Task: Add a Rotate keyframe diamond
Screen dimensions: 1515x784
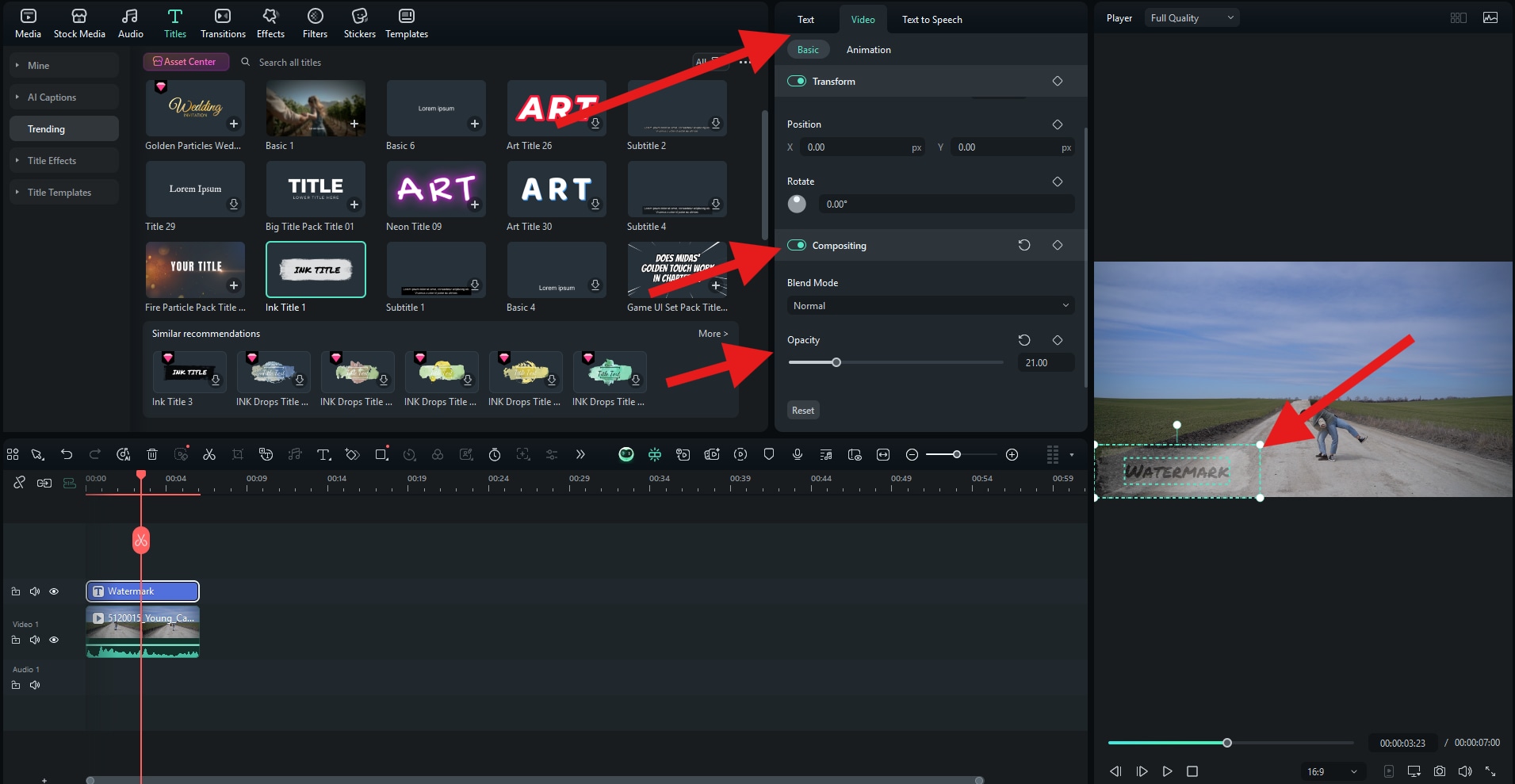Action: point(1057,182)
